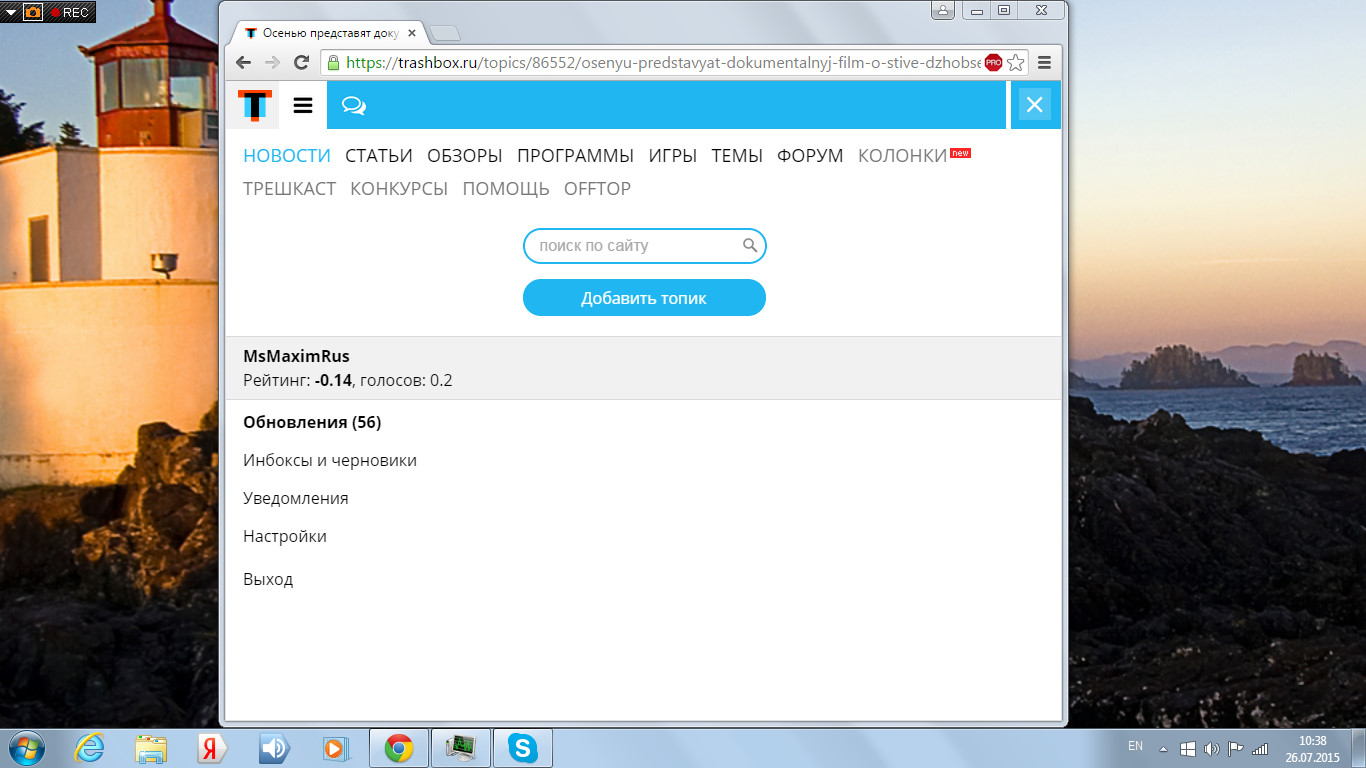Image resolution: width=1366 pixels, height=768 pixels.
Task: Open Skype from the taskbar
Action: [x=522, y=748]
